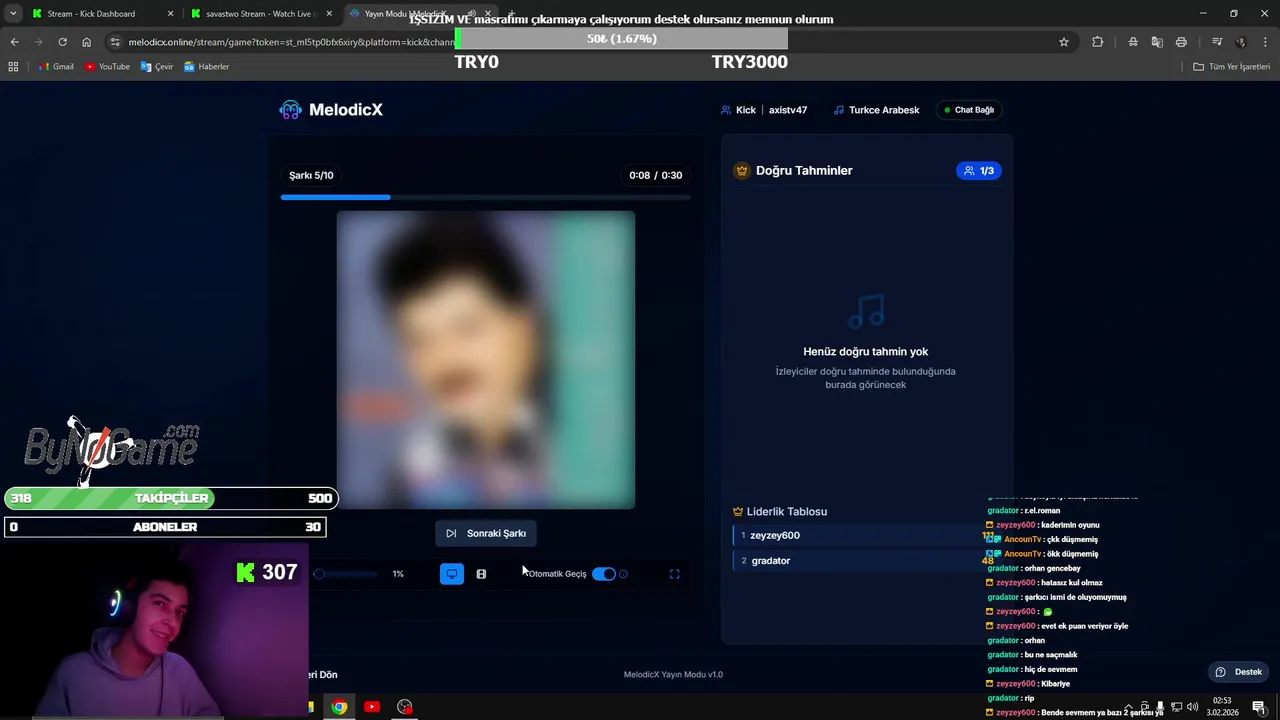Screen dimensions: 1280x720
Task: Go to the browser home icon
Action: (86, 42)
